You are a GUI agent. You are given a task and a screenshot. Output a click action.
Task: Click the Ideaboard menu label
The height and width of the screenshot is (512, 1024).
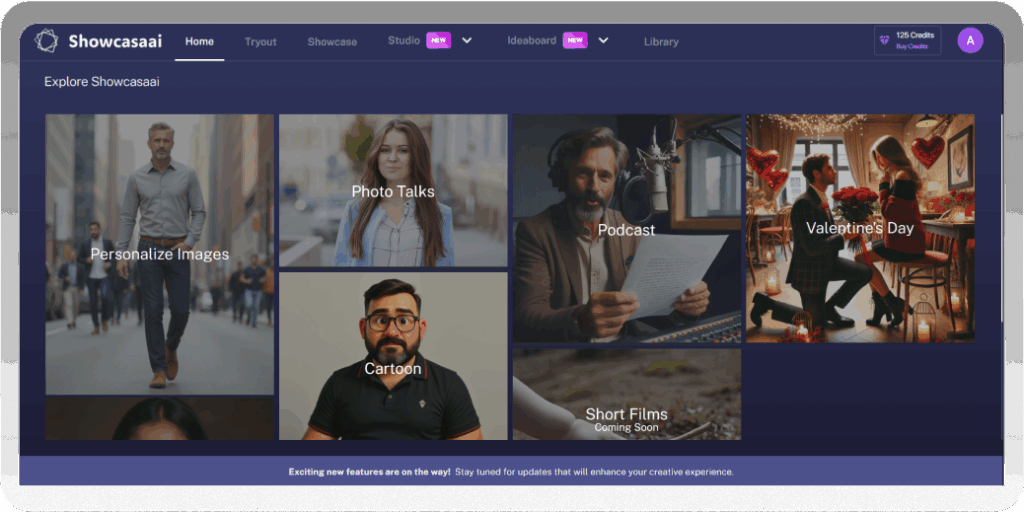pos(531,41)
